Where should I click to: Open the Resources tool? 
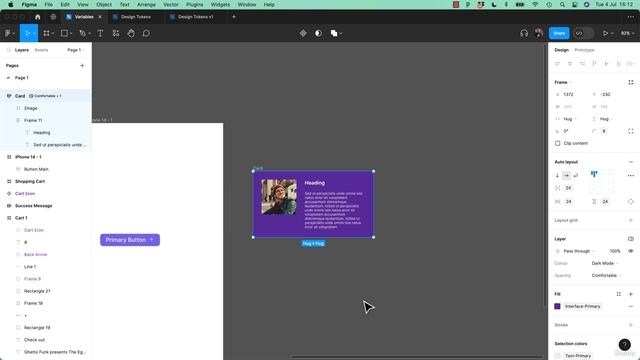point(116,33)
